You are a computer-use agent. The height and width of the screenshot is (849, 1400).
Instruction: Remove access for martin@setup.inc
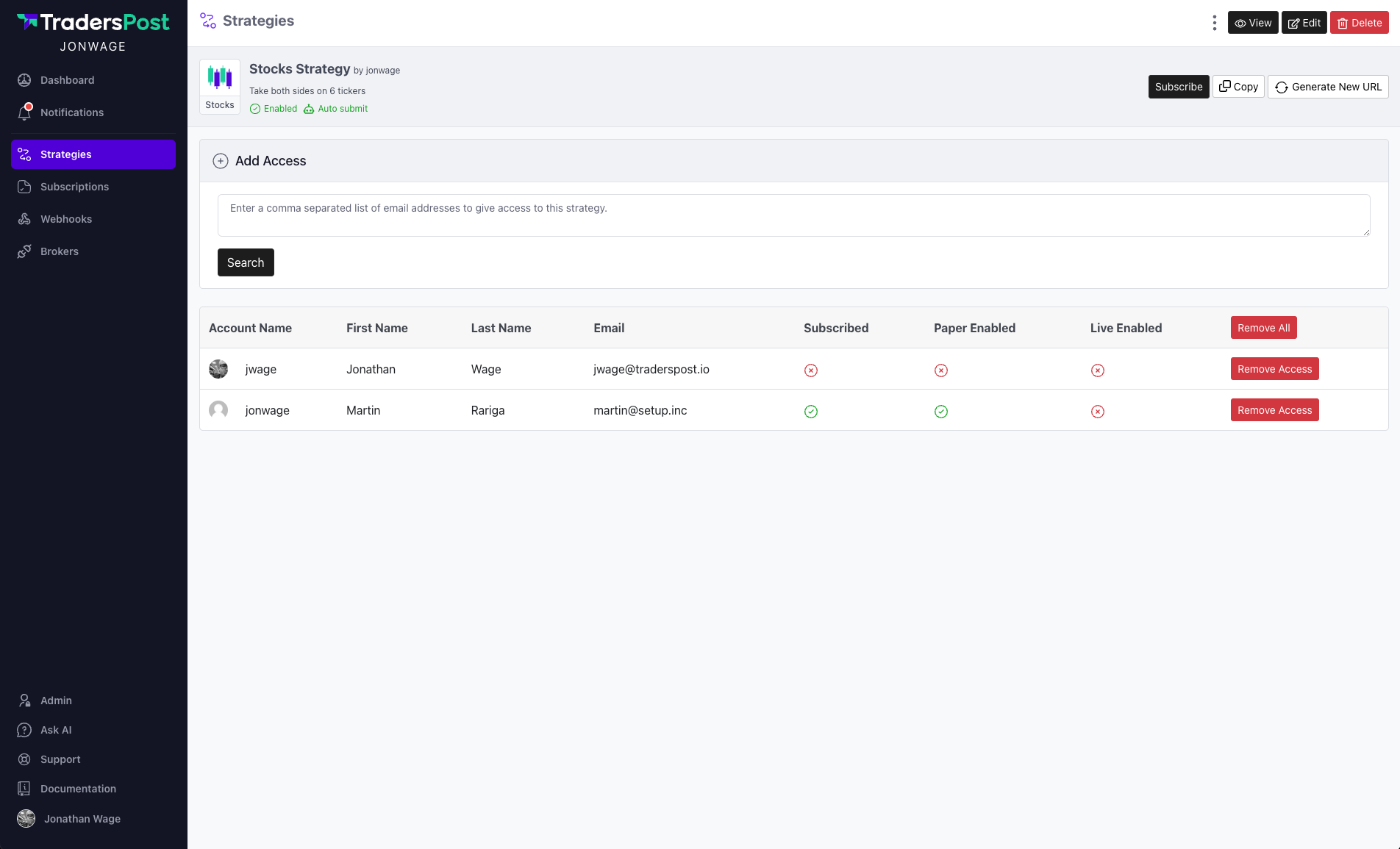[1275, 410]
